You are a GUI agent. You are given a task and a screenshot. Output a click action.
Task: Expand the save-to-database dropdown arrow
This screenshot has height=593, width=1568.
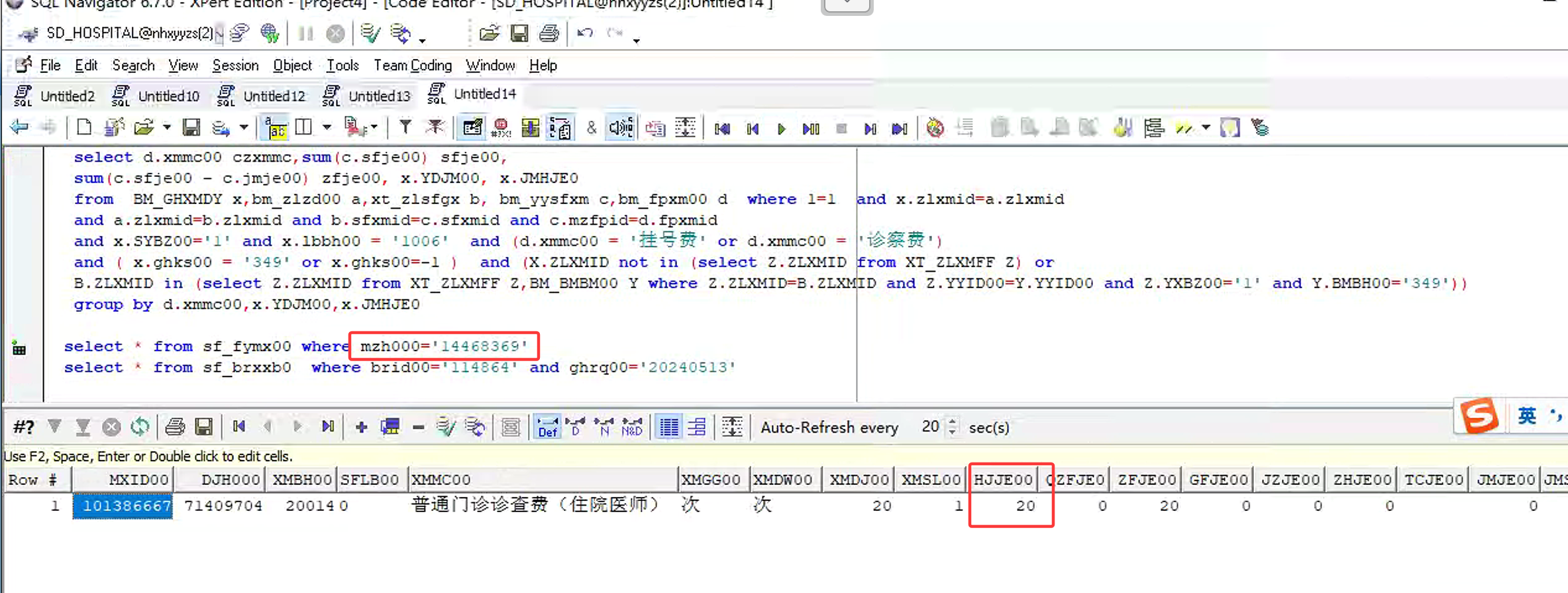pyautogui.click(x=244, y=127)
